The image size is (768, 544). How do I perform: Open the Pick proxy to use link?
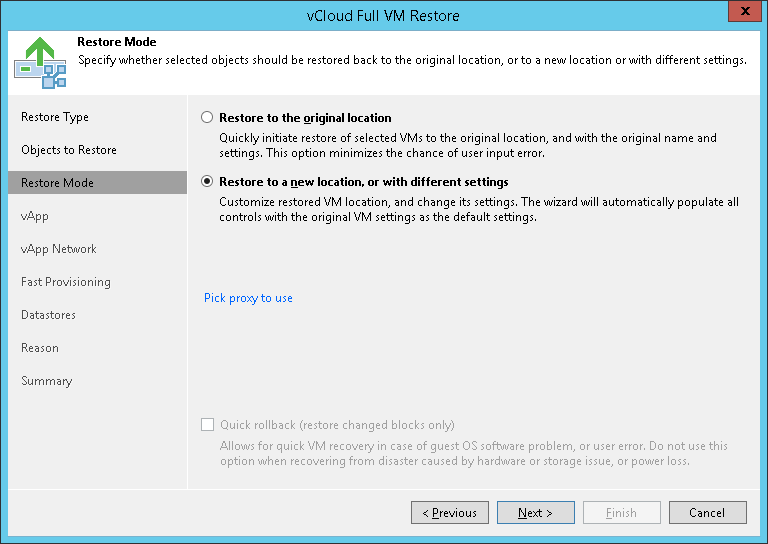click(248, 298)
